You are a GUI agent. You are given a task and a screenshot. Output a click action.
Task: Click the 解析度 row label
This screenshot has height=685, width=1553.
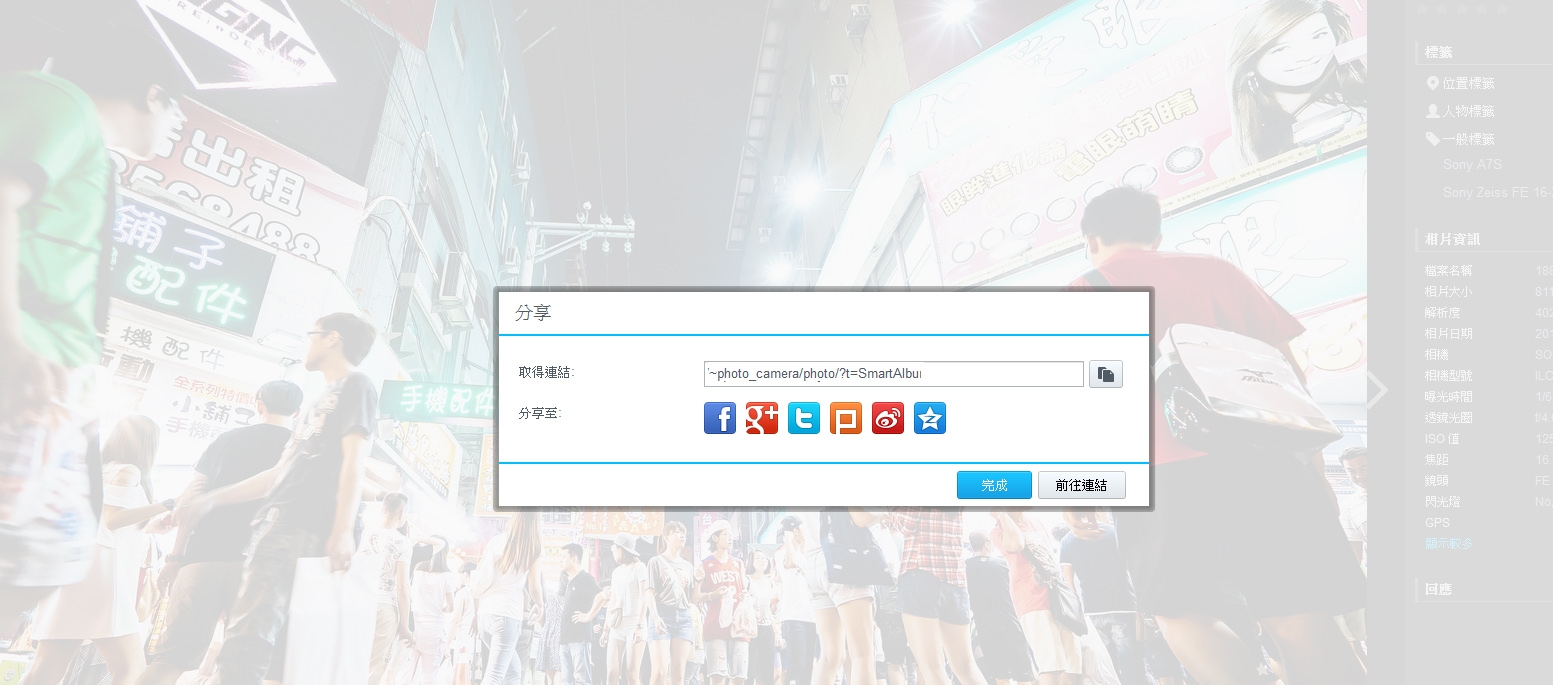(1443, 313)
